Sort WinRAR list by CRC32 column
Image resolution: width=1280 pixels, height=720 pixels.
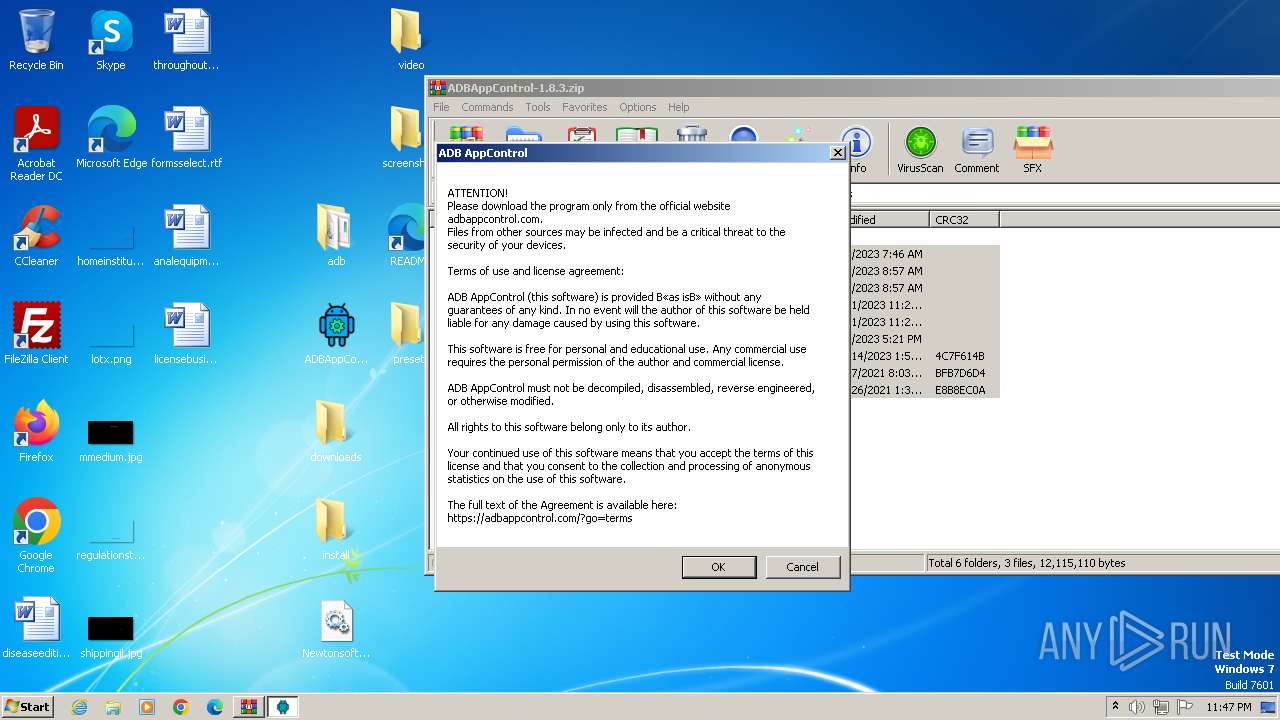964,220
